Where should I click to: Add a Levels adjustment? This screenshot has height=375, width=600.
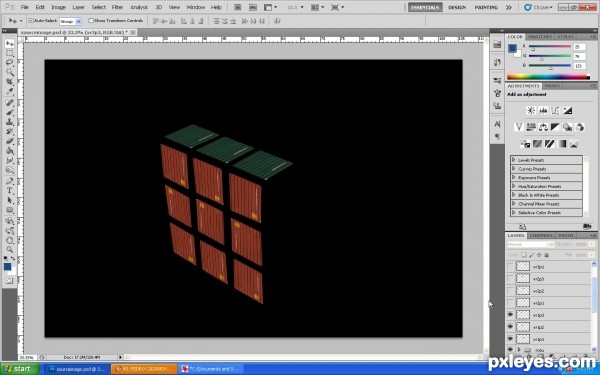pyautogui.click(x=543, y=111)
